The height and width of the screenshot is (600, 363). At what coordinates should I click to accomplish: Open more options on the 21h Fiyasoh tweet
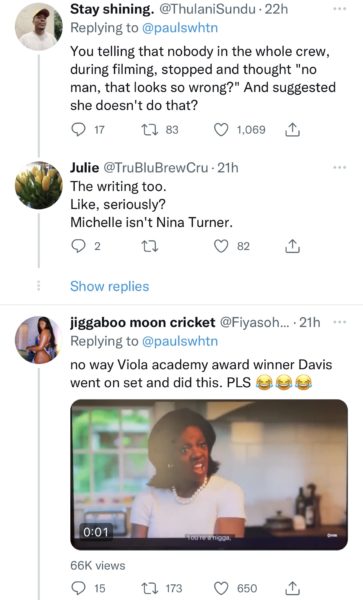pos(340,322)
